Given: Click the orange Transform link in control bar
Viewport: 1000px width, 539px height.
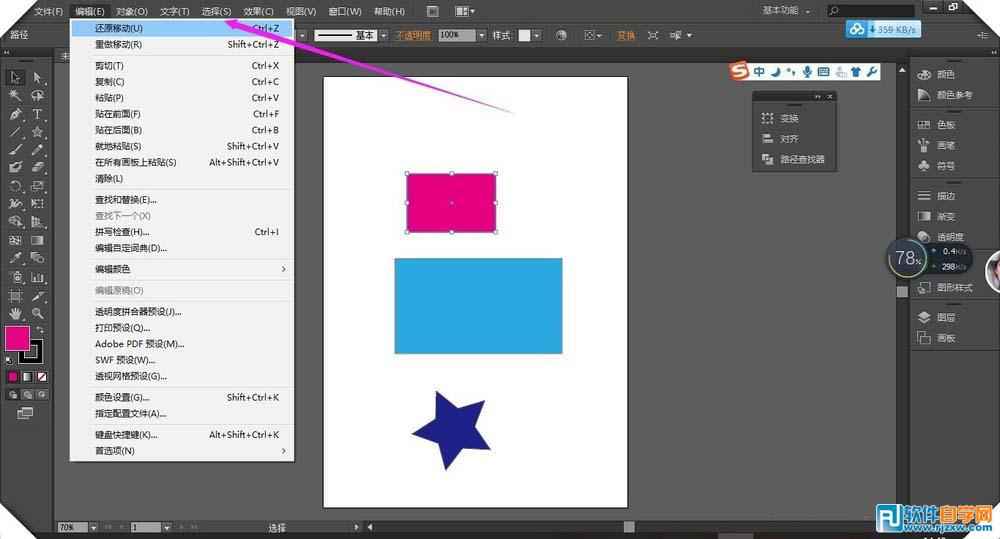Looking at the screenshot, I should [x=626, y=36].
